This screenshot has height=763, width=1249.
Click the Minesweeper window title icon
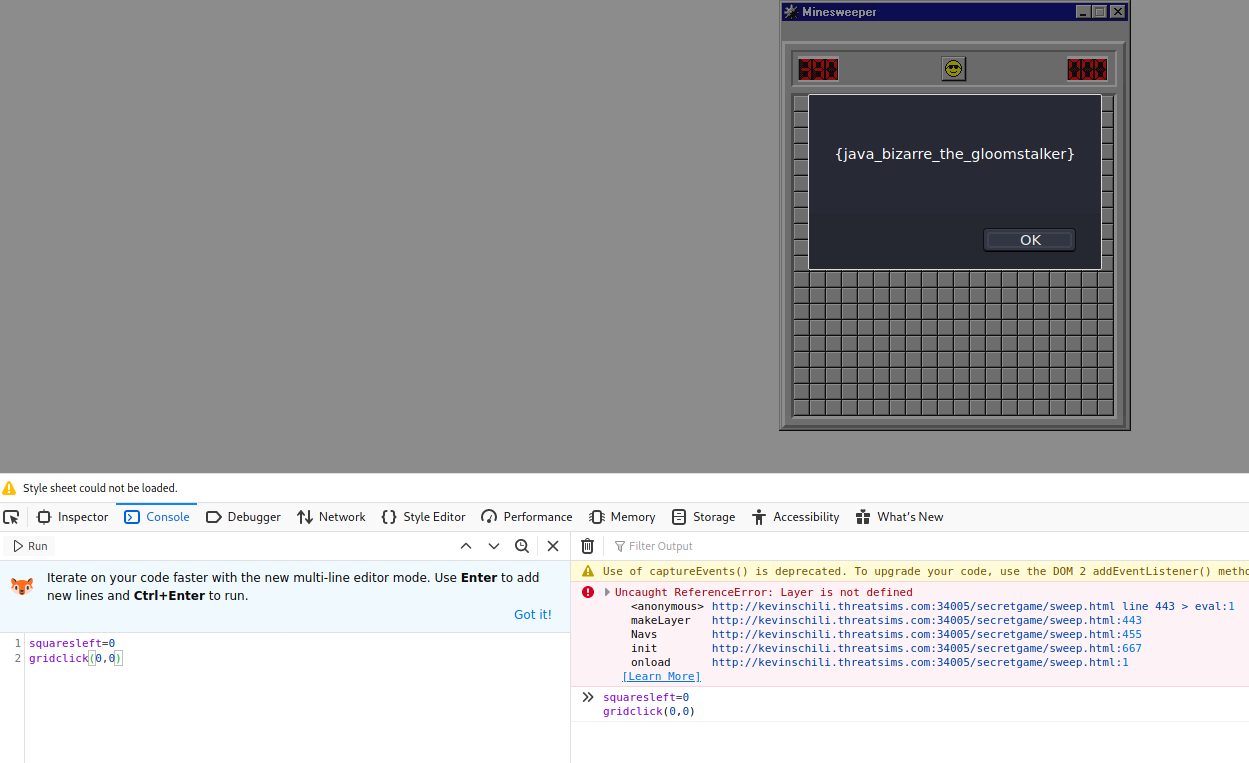(791, 12)
